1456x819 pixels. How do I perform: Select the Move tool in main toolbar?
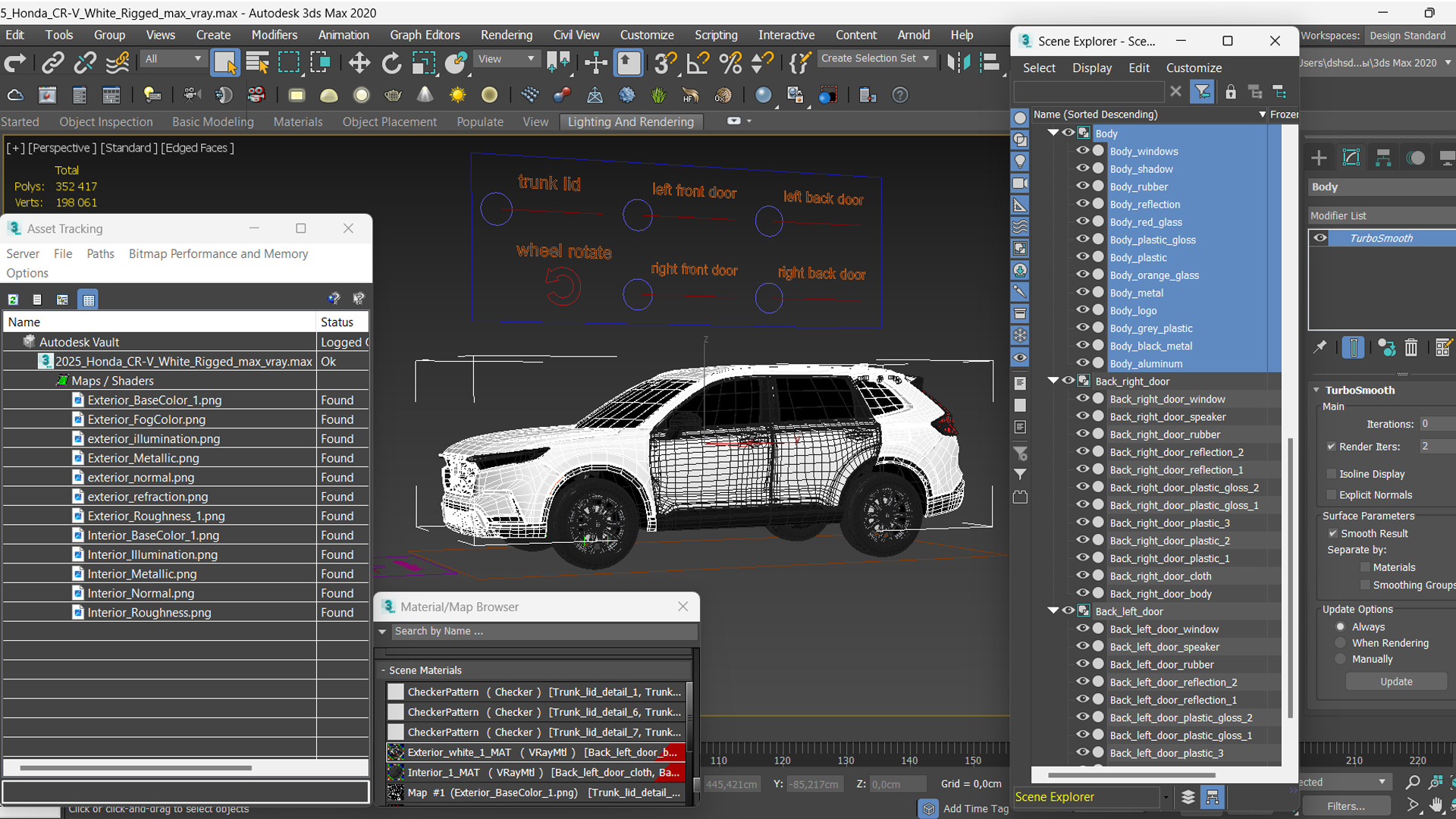pos(359,63)
